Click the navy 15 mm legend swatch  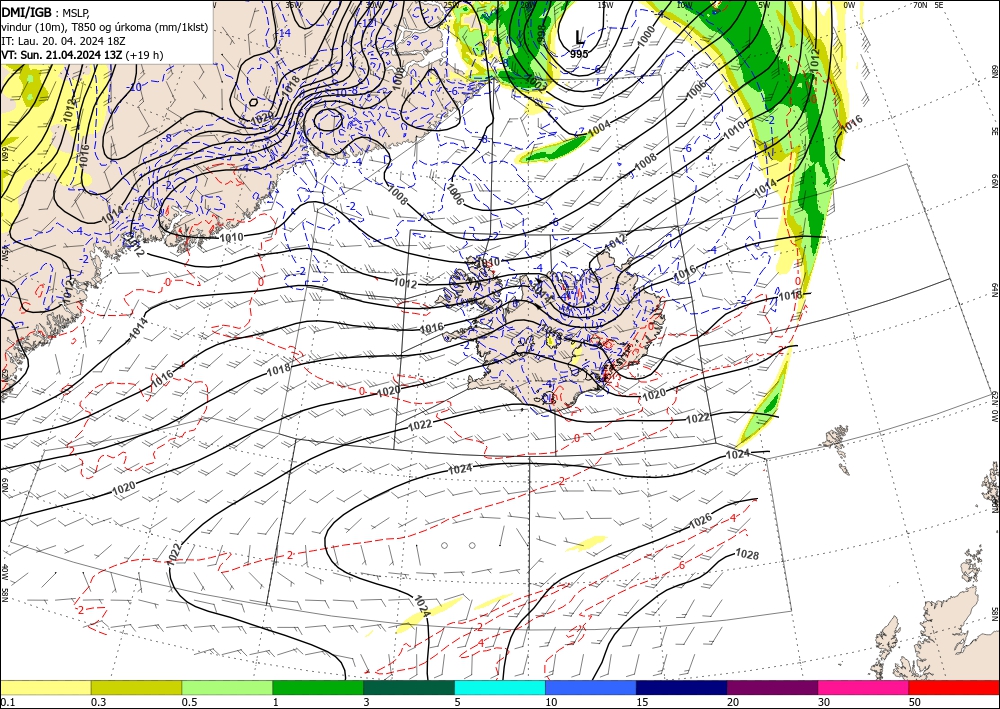point(682,688)
